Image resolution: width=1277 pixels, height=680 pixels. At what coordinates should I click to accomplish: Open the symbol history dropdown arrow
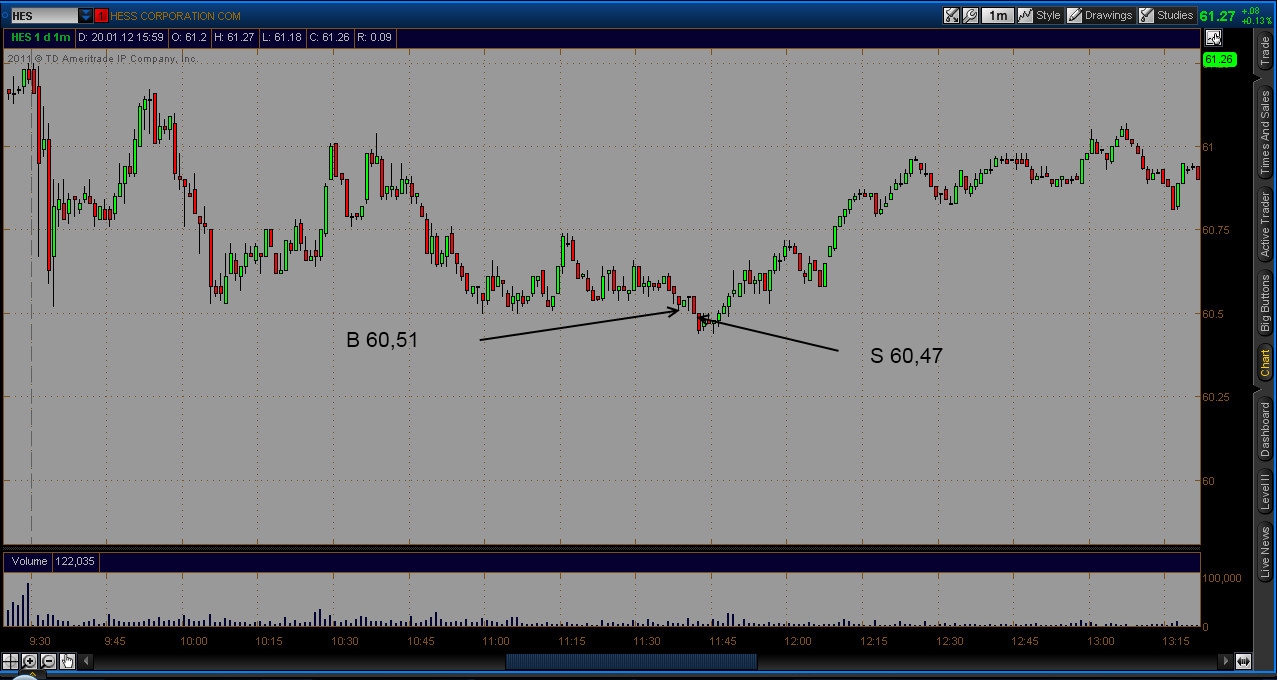click(x=85, y=16)
